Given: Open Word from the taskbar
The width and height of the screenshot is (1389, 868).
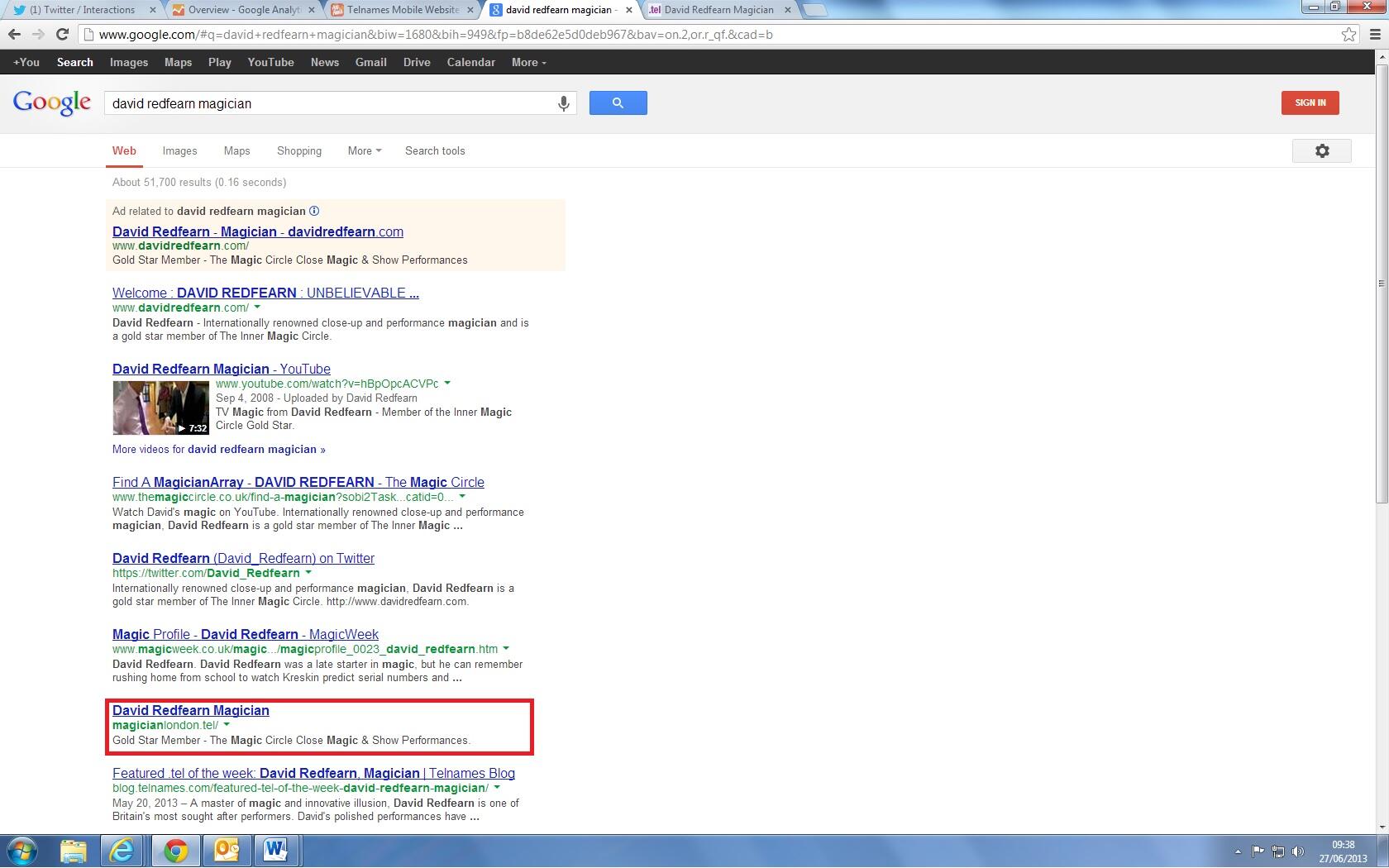Looking at the screenshot, I should [275, 851].
